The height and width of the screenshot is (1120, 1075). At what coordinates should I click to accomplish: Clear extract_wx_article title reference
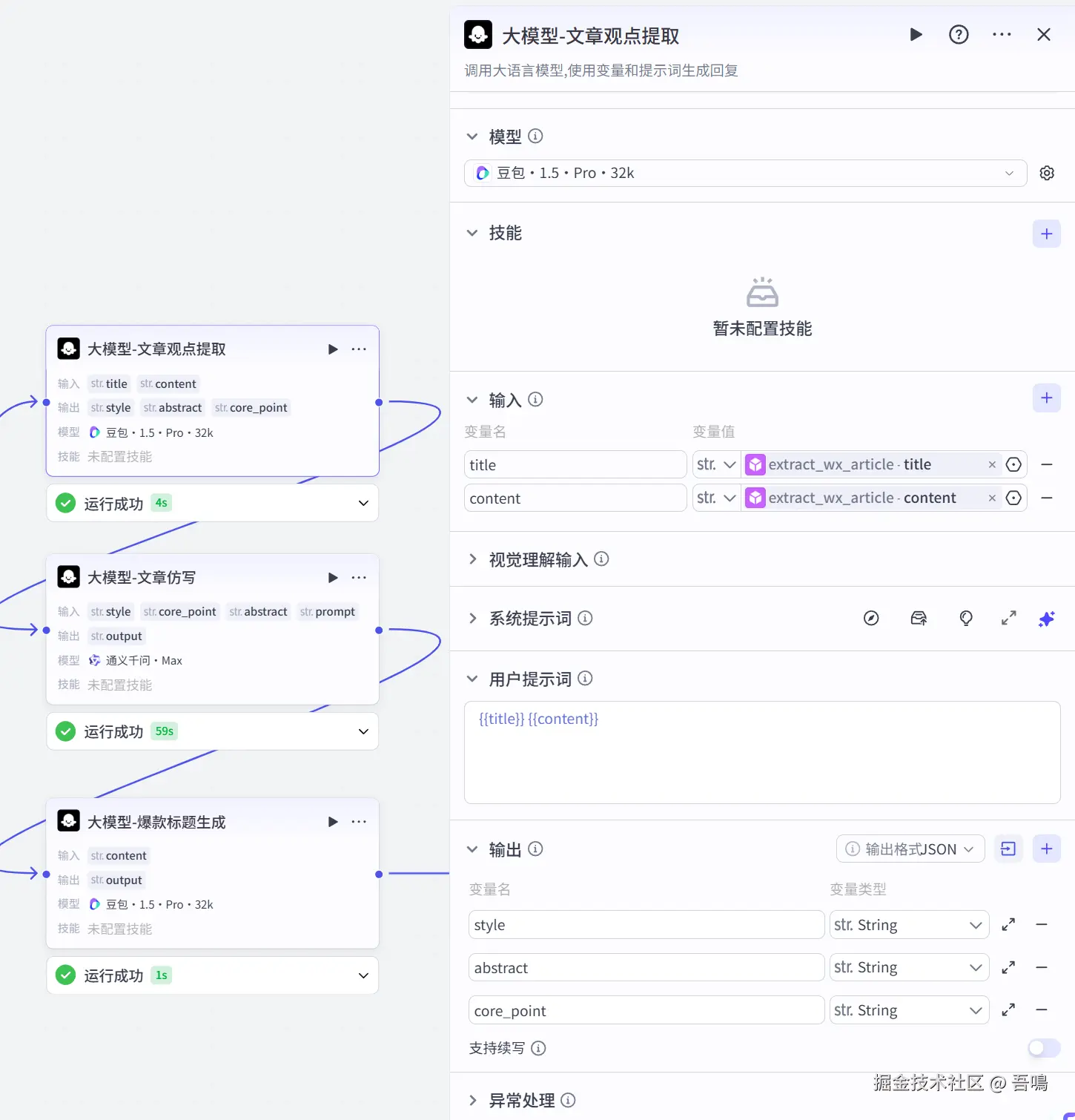coord(992,464)
